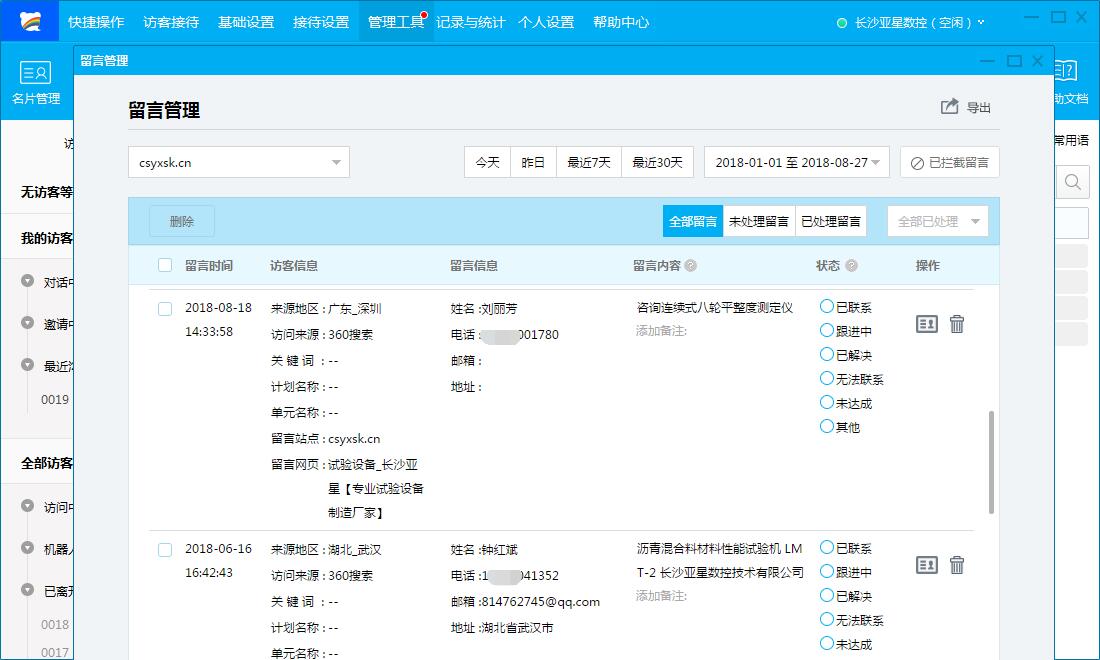Open the help document icon

[1066, 70]
